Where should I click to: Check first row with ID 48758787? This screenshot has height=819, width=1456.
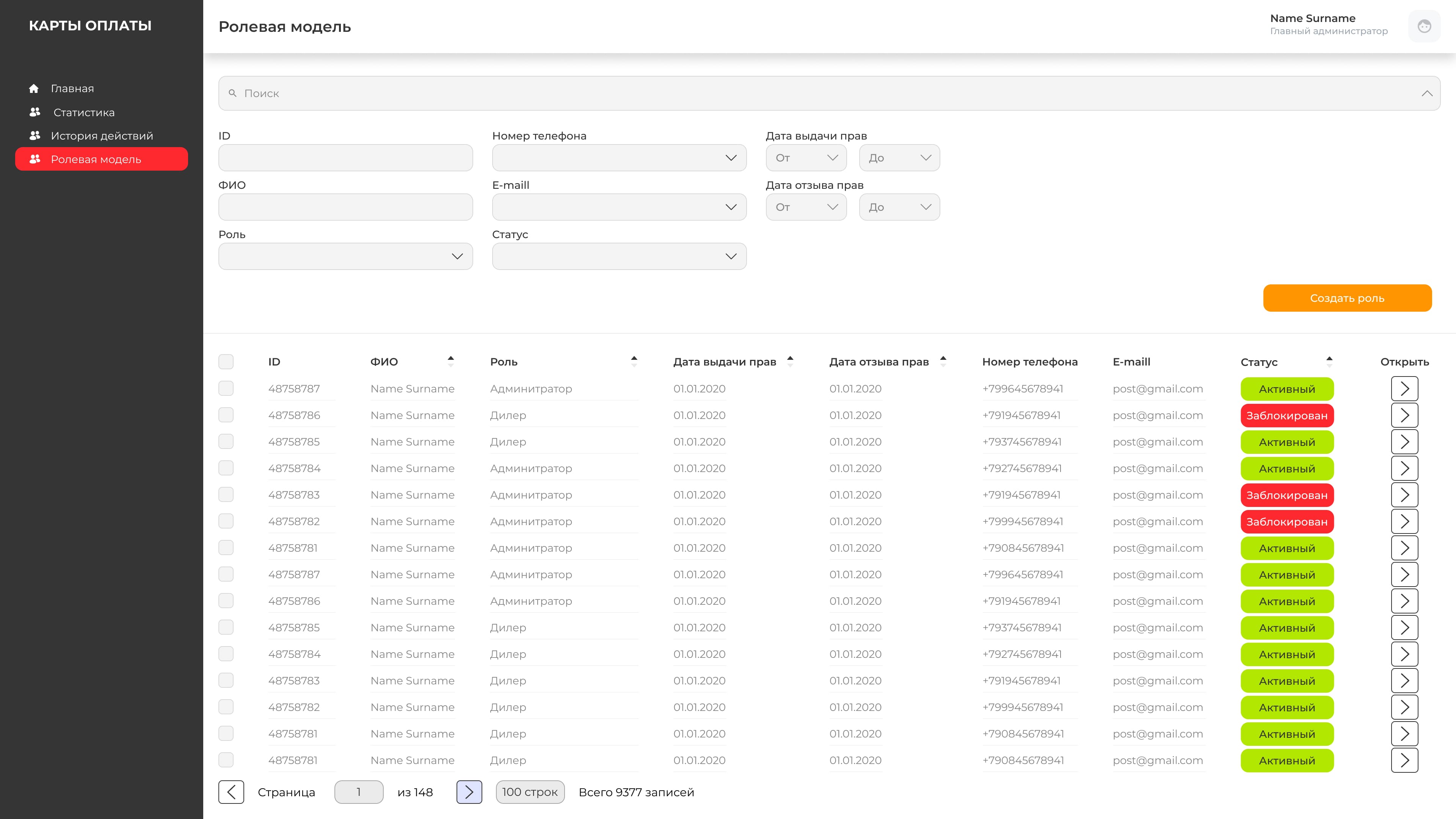pos(226,388)
